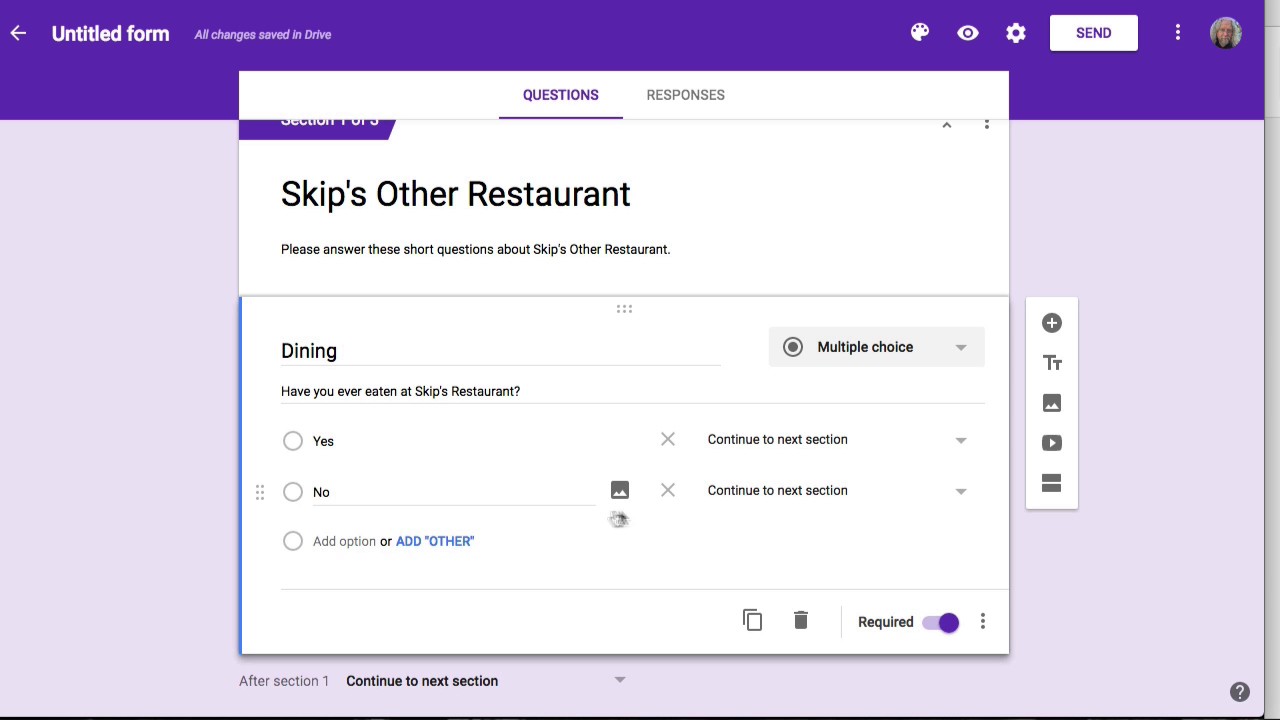
Task: Switch to the RESPONSES tab
Action: 686,95
